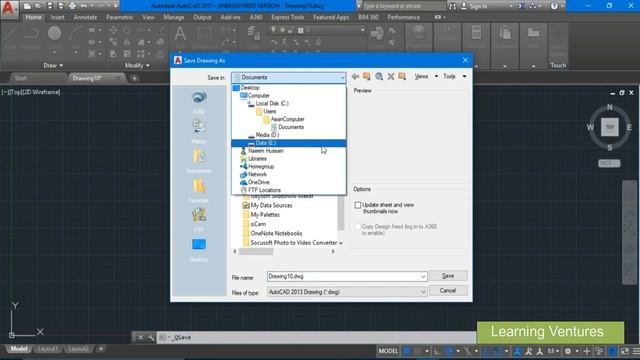Click the Workspace Switching gear icon
Screen dimensions: 640x360
click(x=568, y=351)
